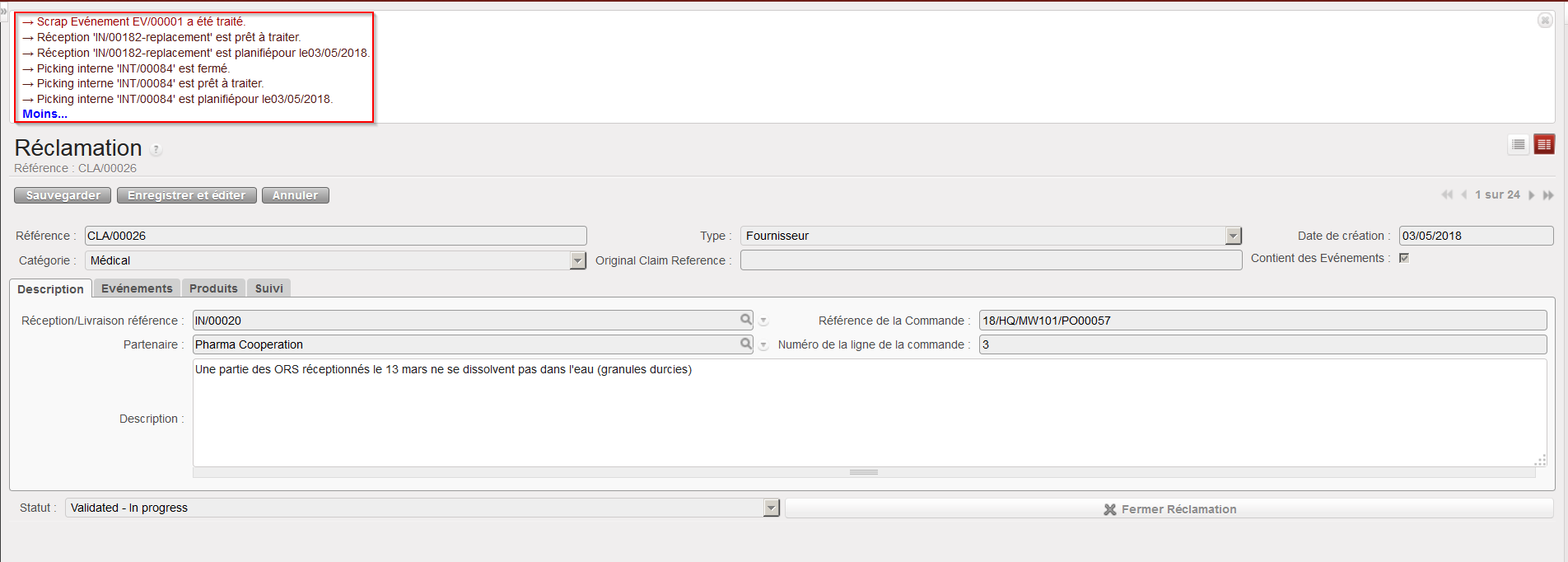The height and width of the screenshot is (562, 1568).
Task: Close the notification log panel
Action: coord(1545,21)
